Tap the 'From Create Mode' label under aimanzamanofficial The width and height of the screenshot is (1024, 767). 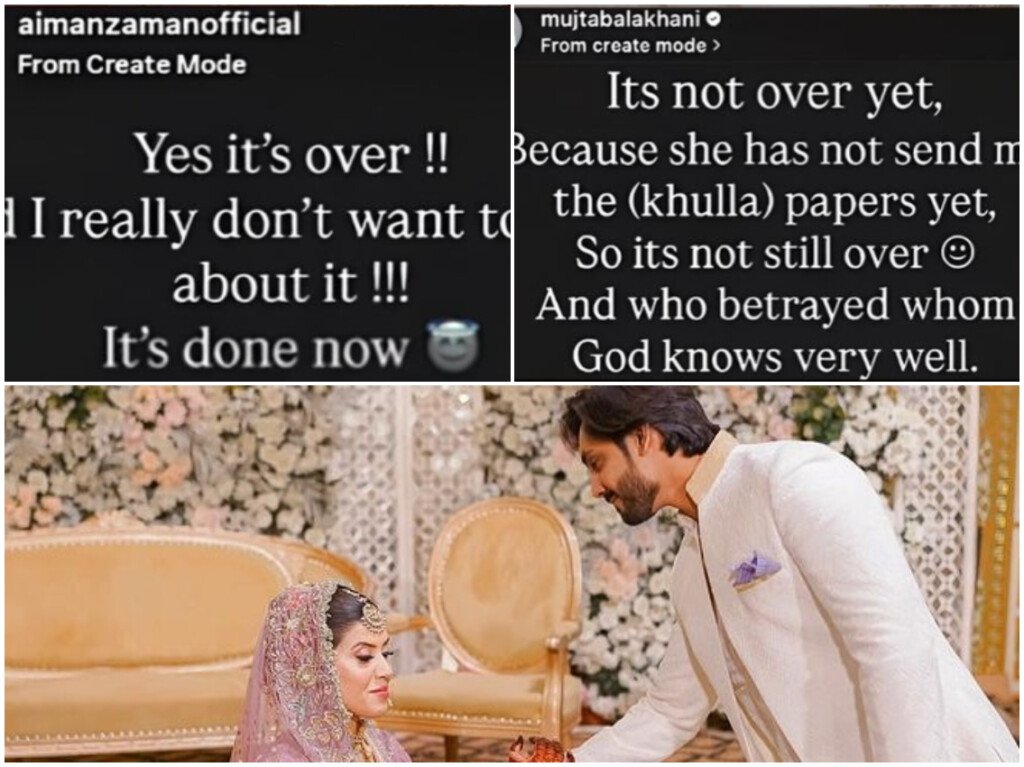(131, 65)
